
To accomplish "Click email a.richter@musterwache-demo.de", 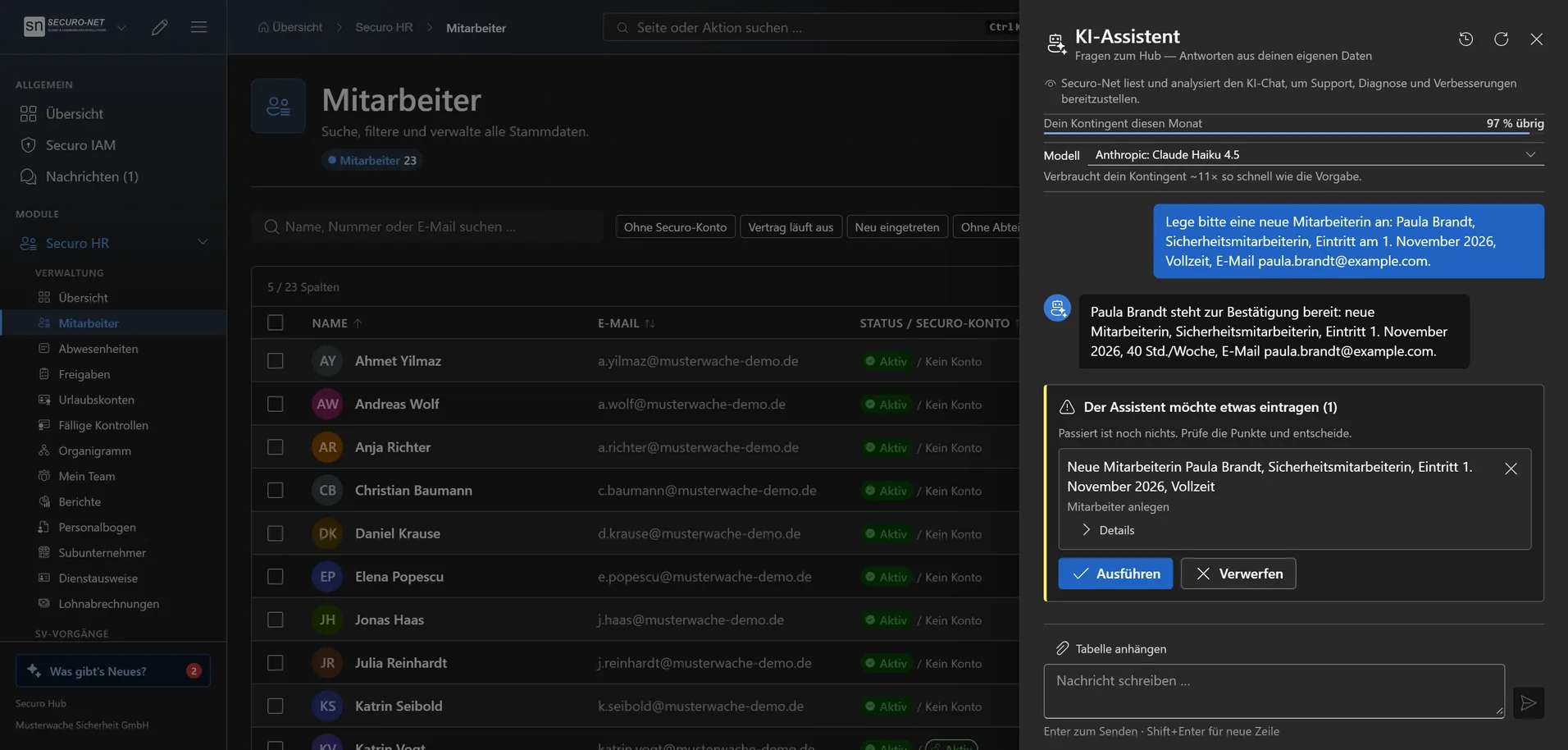I will [698, 447].
